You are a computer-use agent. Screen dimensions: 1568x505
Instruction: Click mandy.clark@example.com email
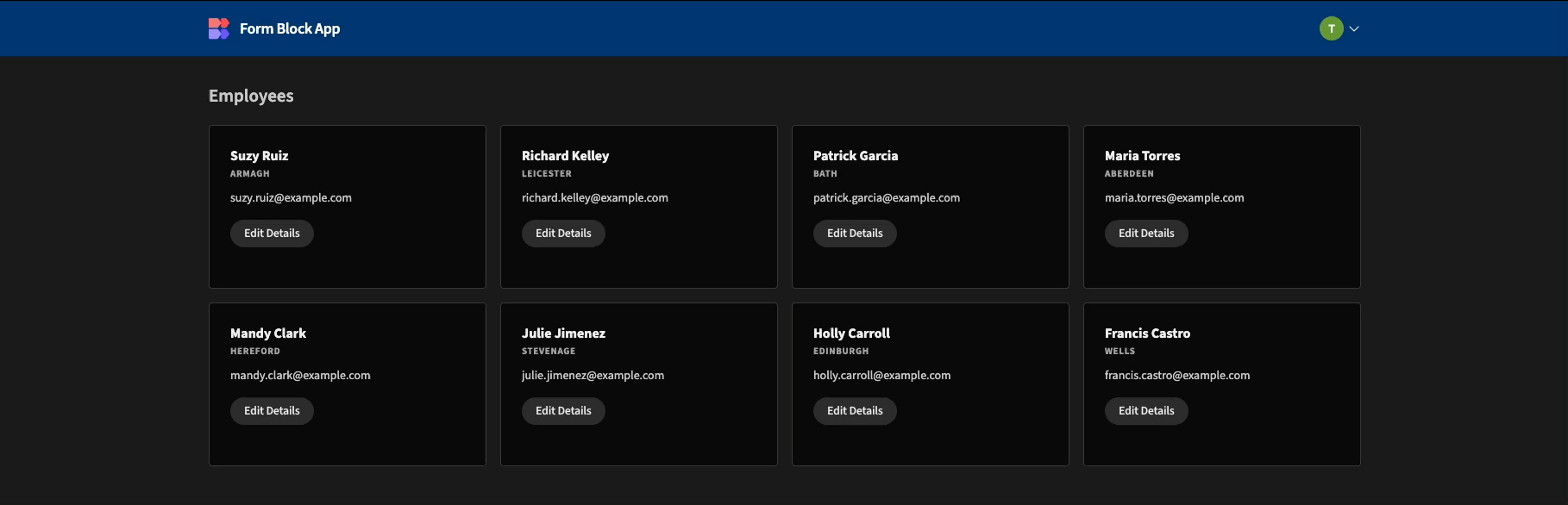[x=300, y=376]
